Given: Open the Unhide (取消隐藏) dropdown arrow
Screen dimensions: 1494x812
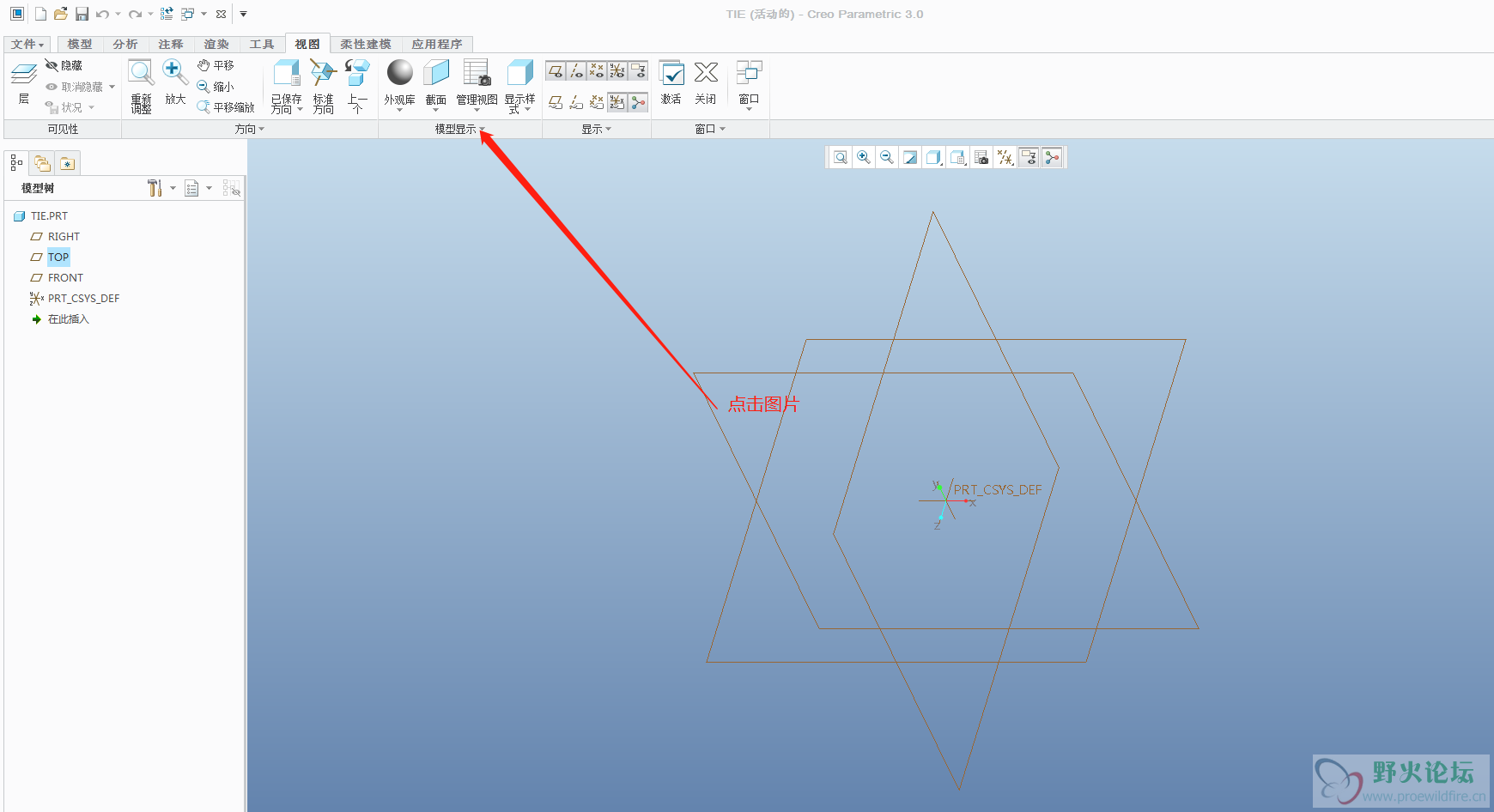Looking at the screenshot, I should coord(112,87).
